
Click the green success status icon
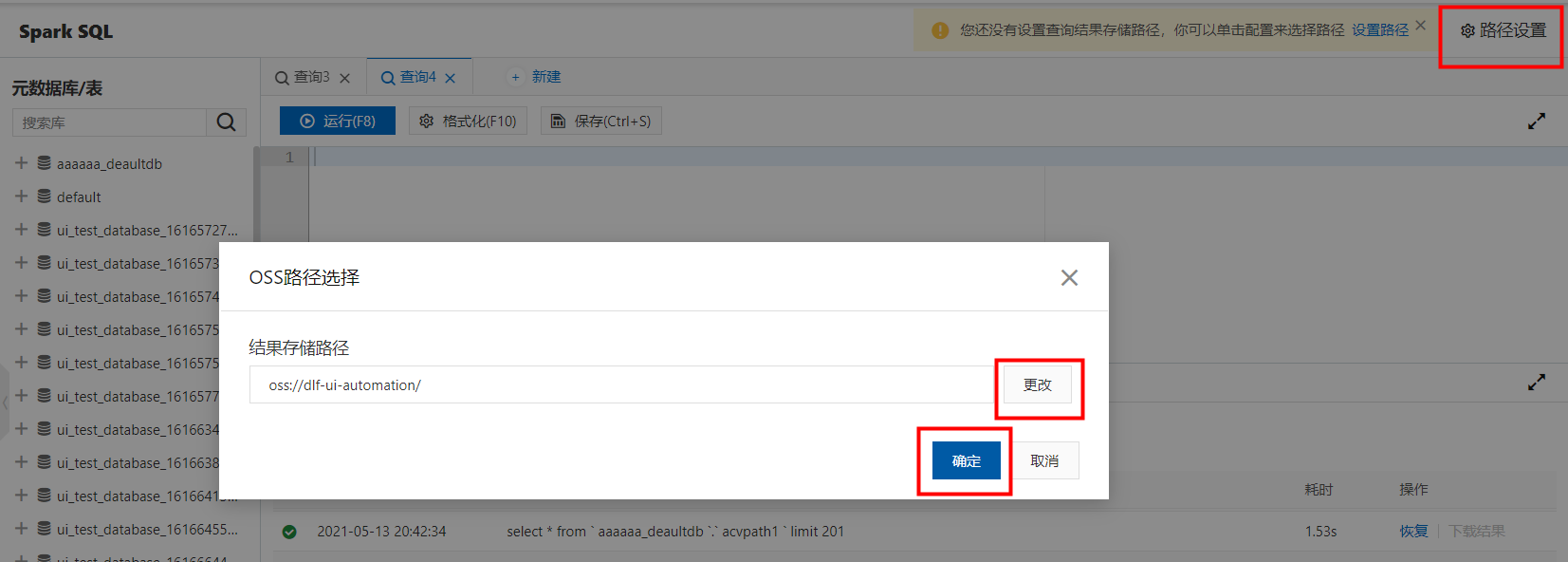[x=289, y=532]
